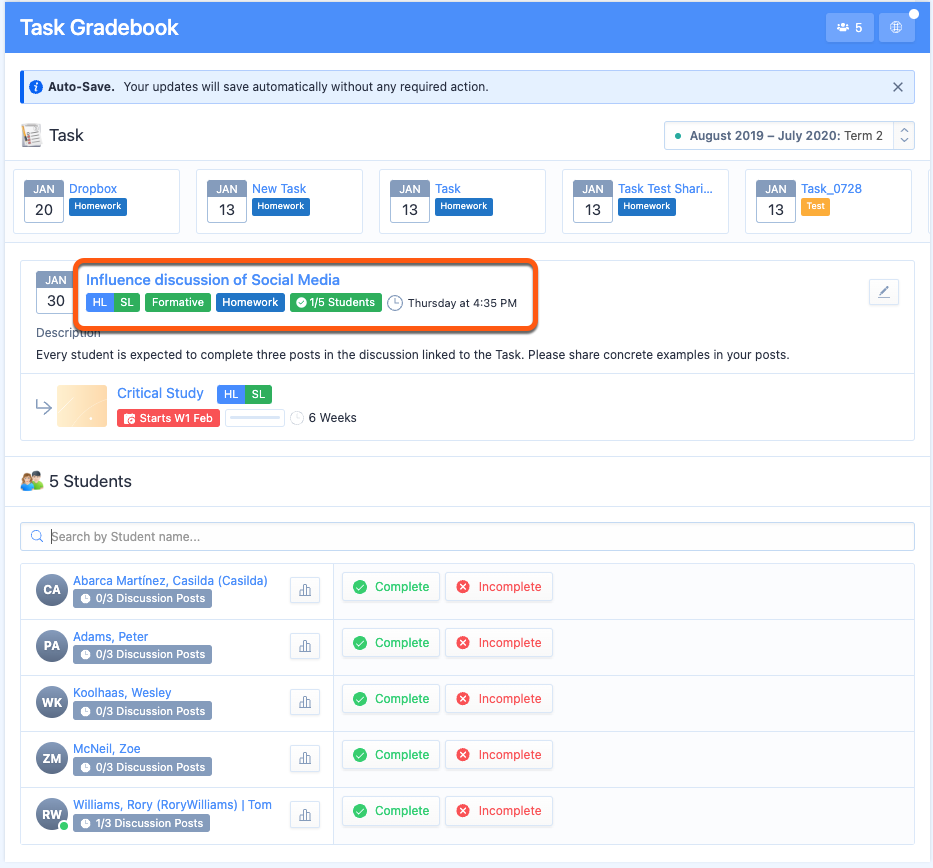Image resolution: width=933 pixels, height=868 pixels.
Task: Open the Critical Study unit link
Action: pyautogui.click(x=160, y=393)
